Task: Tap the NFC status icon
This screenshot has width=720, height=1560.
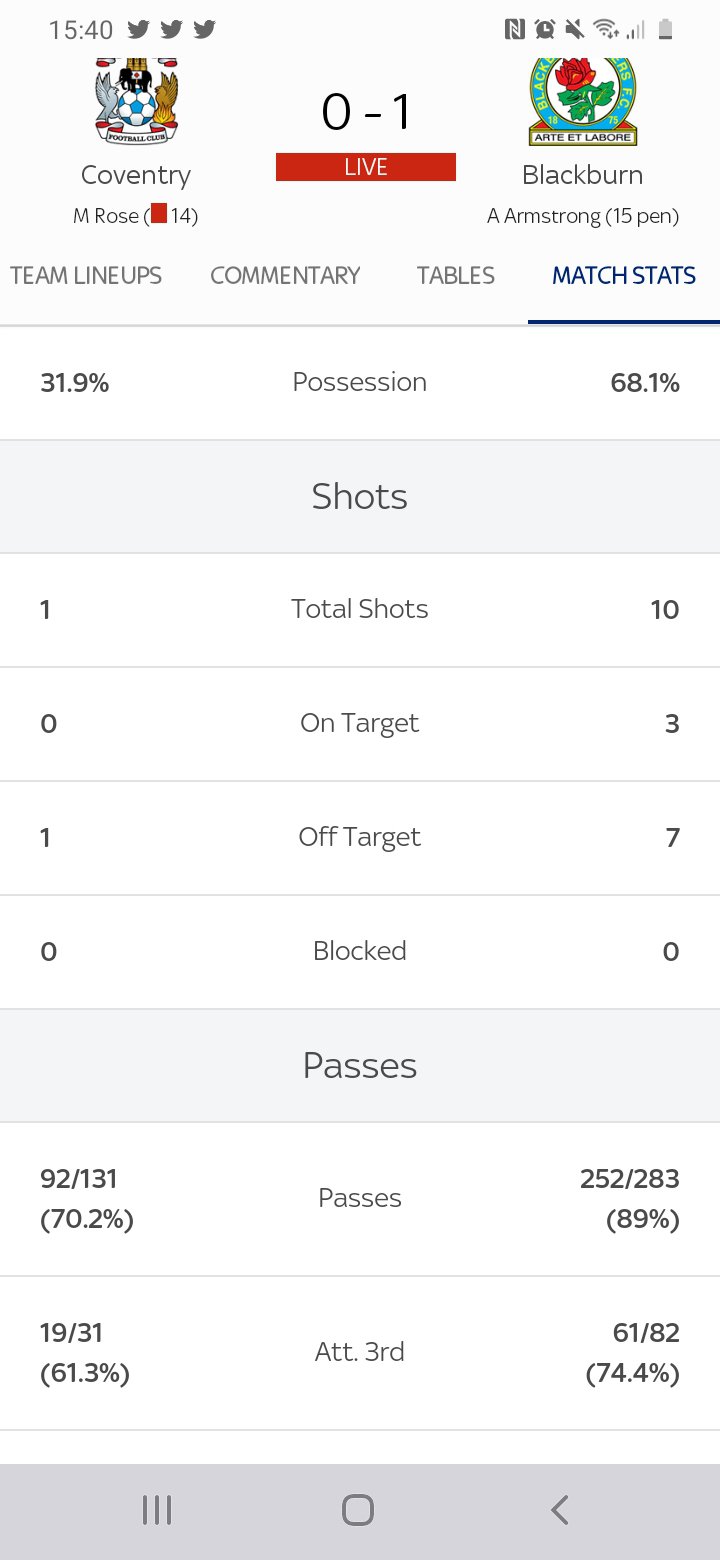Action: [x=514, y=29]
